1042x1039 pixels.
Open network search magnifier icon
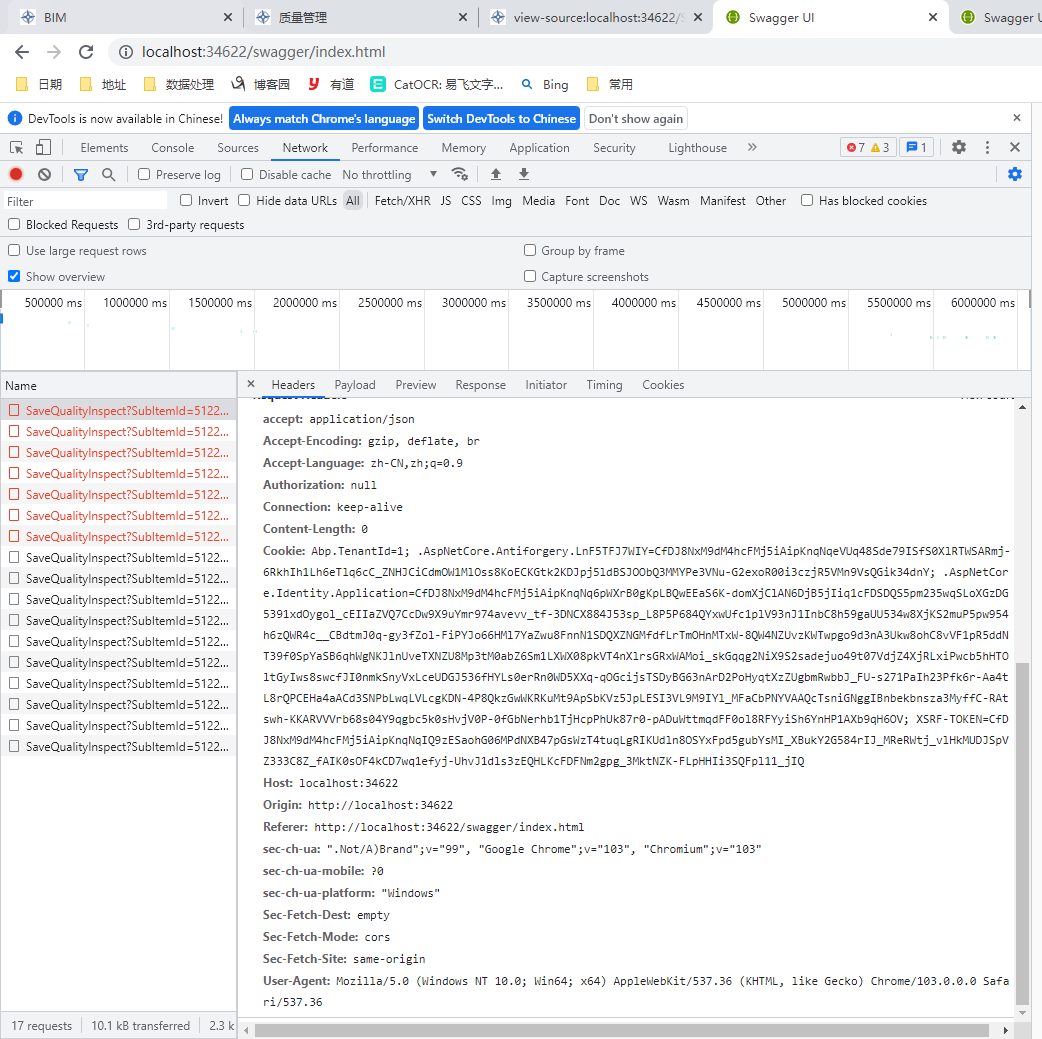click(x=108, y=174)
